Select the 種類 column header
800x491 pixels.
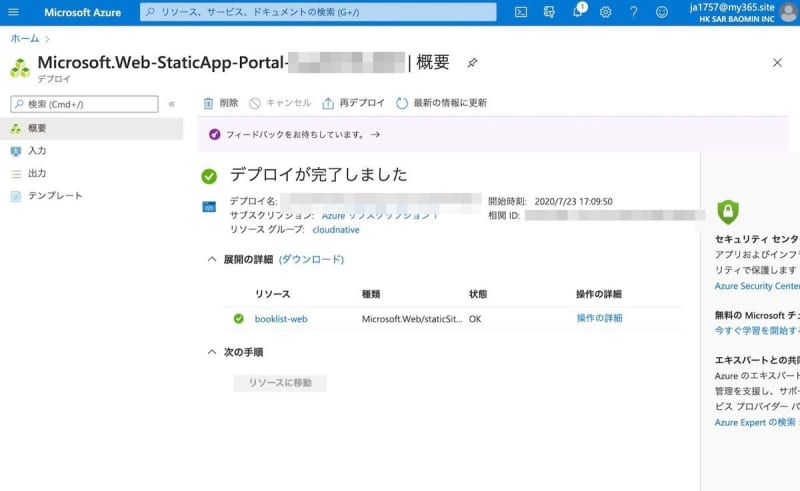click(x=371, y=294)
